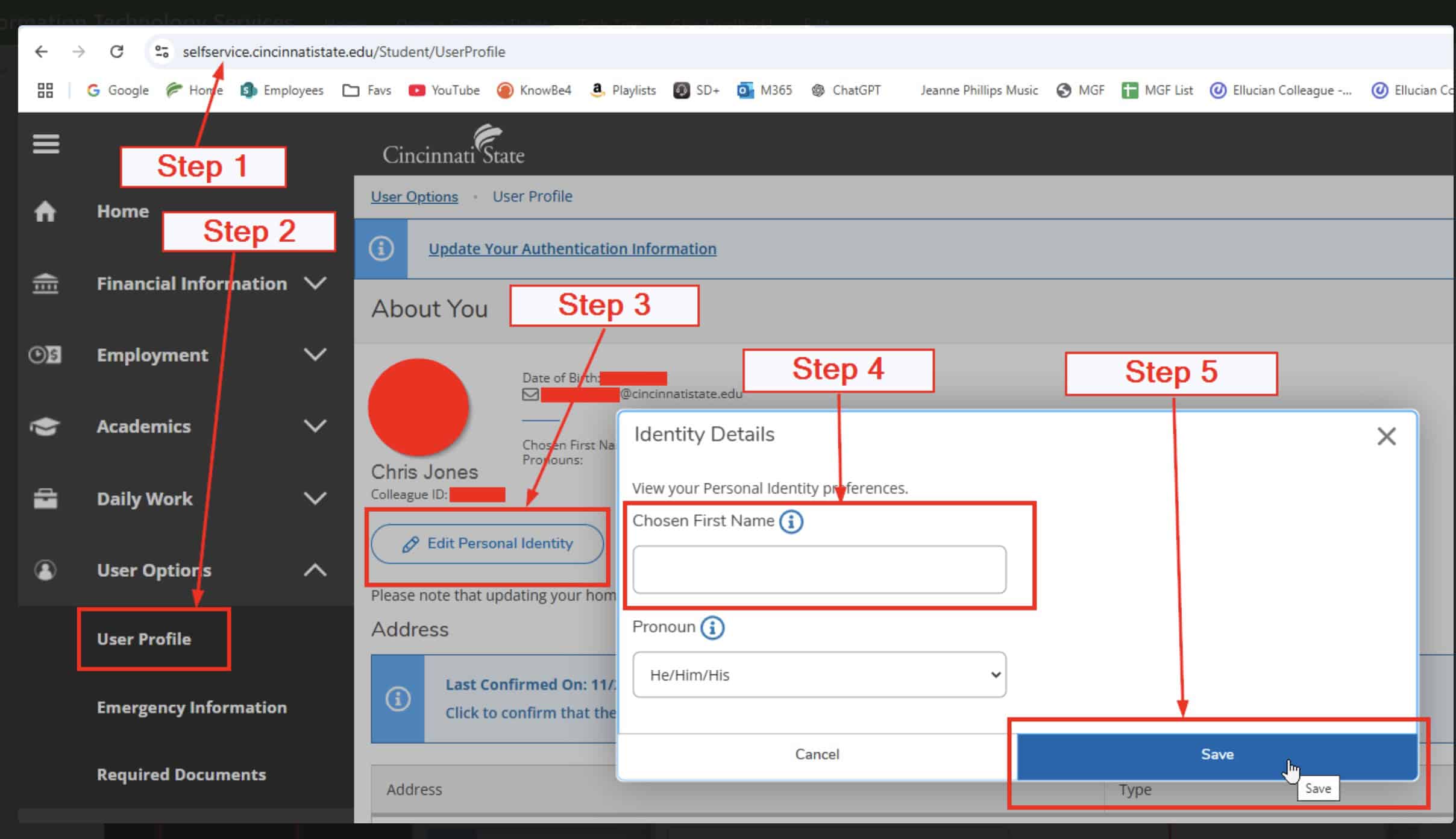Click the browser back arrow
1456x839 pixels.
click(41, 52)
